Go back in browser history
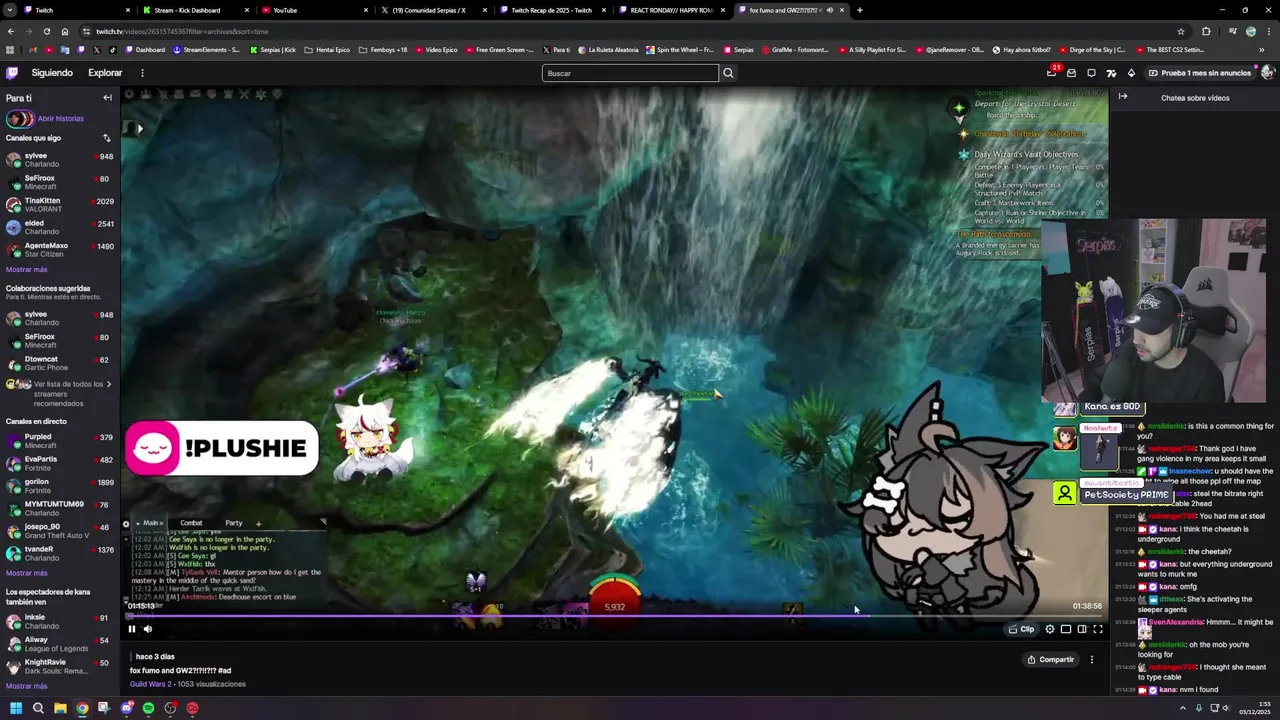Viewport: 1280px width, 720px height. click(x=10, y=31)
